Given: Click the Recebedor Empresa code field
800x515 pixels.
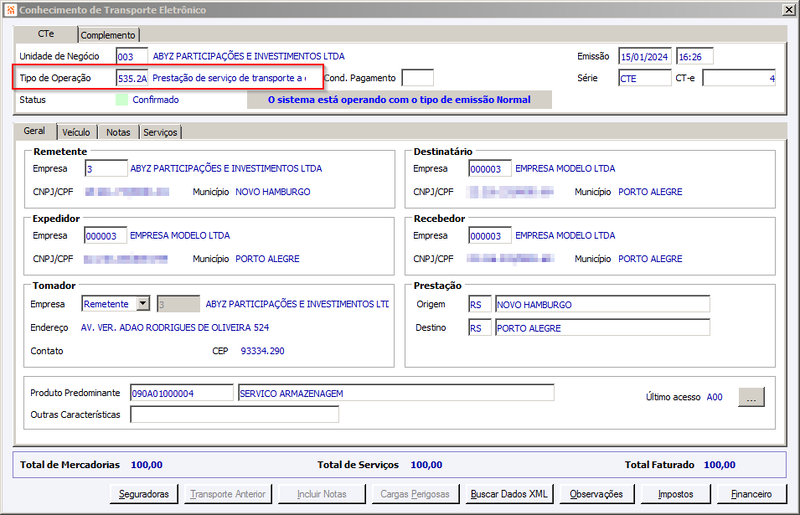Looking at the screenshot, I should (490, 236).
